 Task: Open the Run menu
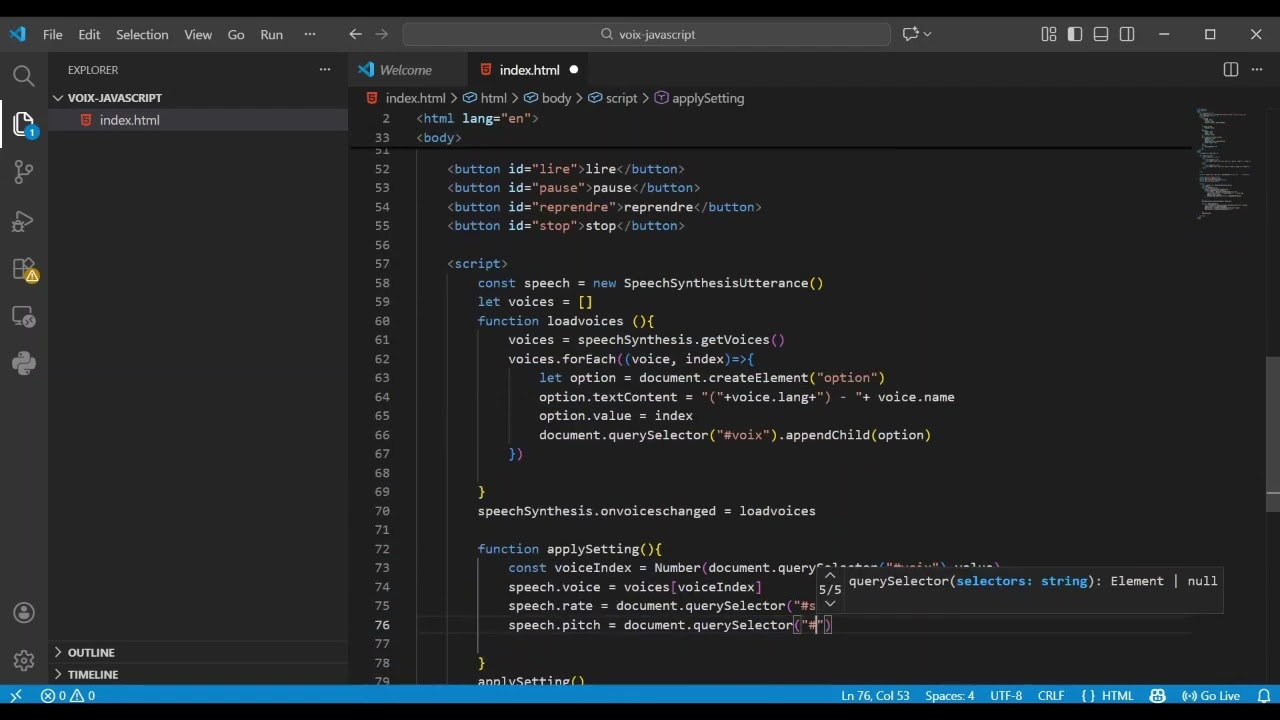click(x=271, y=34)
